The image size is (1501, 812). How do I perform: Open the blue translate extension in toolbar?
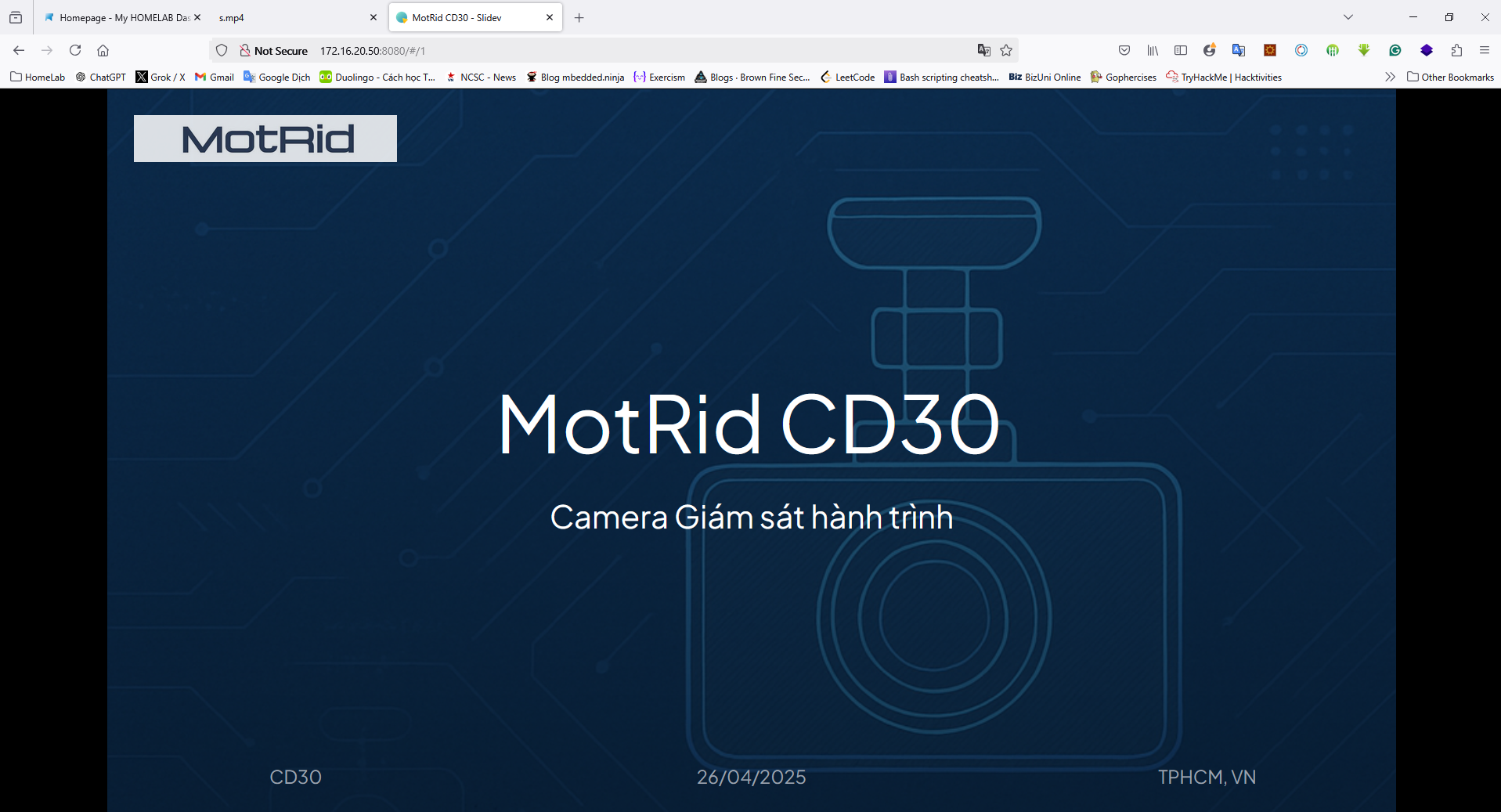(1239, 50)
